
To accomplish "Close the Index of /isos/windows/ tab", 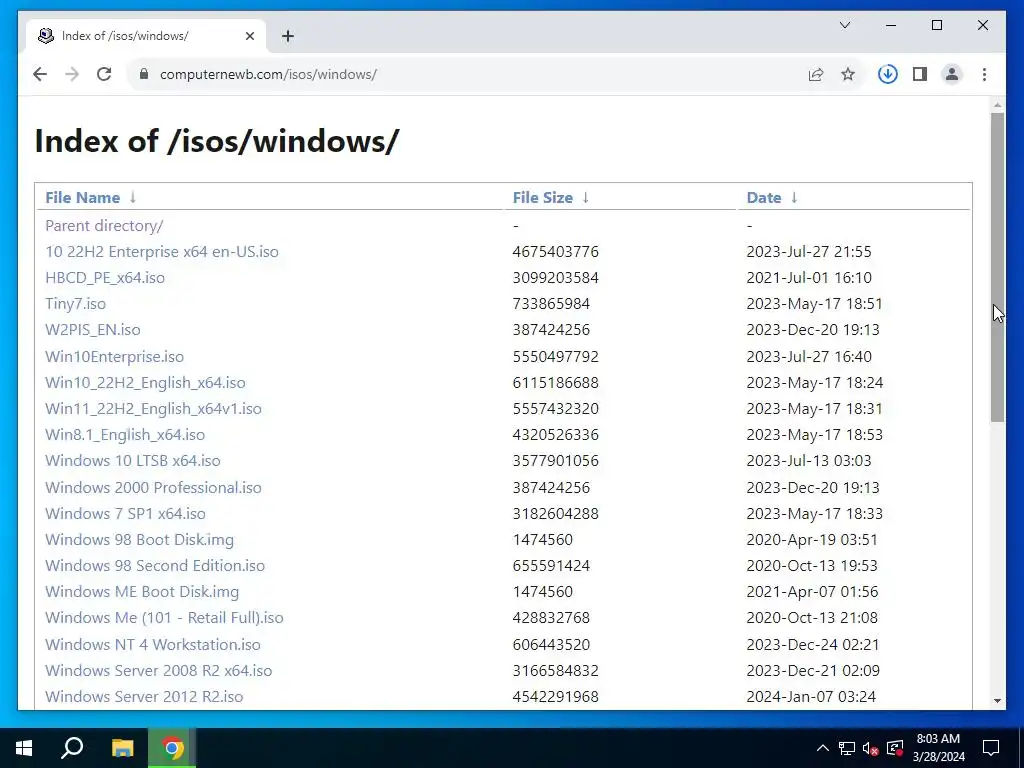I will tap(249, 36).
